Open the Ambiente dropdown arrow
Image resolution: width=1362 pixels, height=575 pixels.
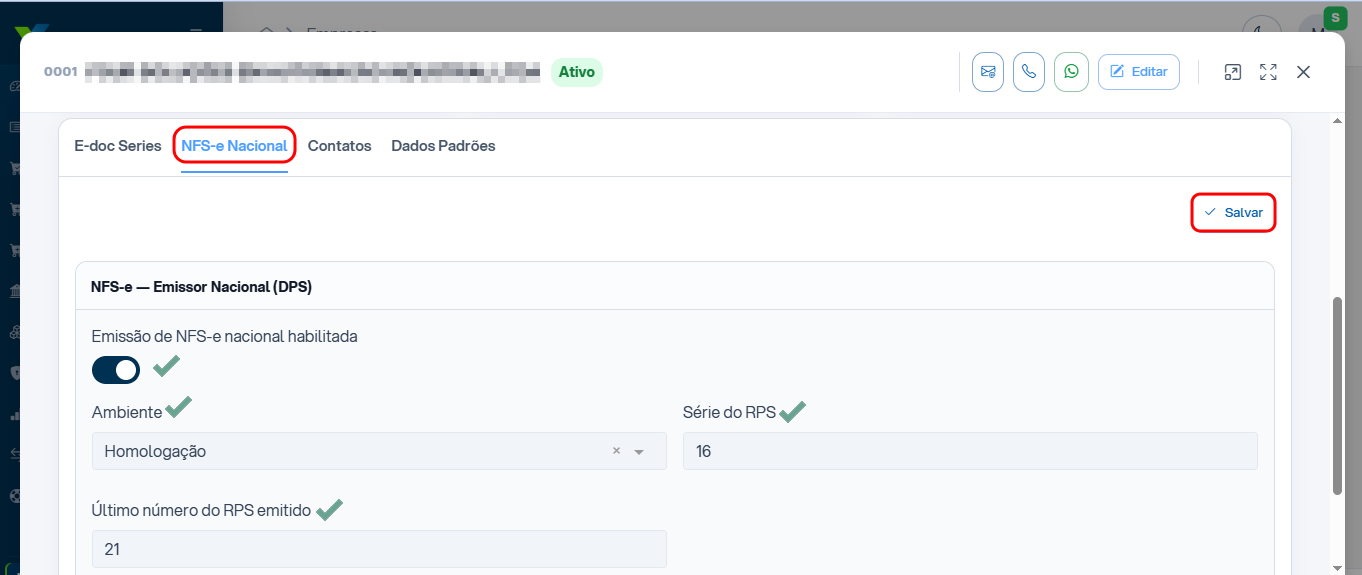[x=639, y=452]
